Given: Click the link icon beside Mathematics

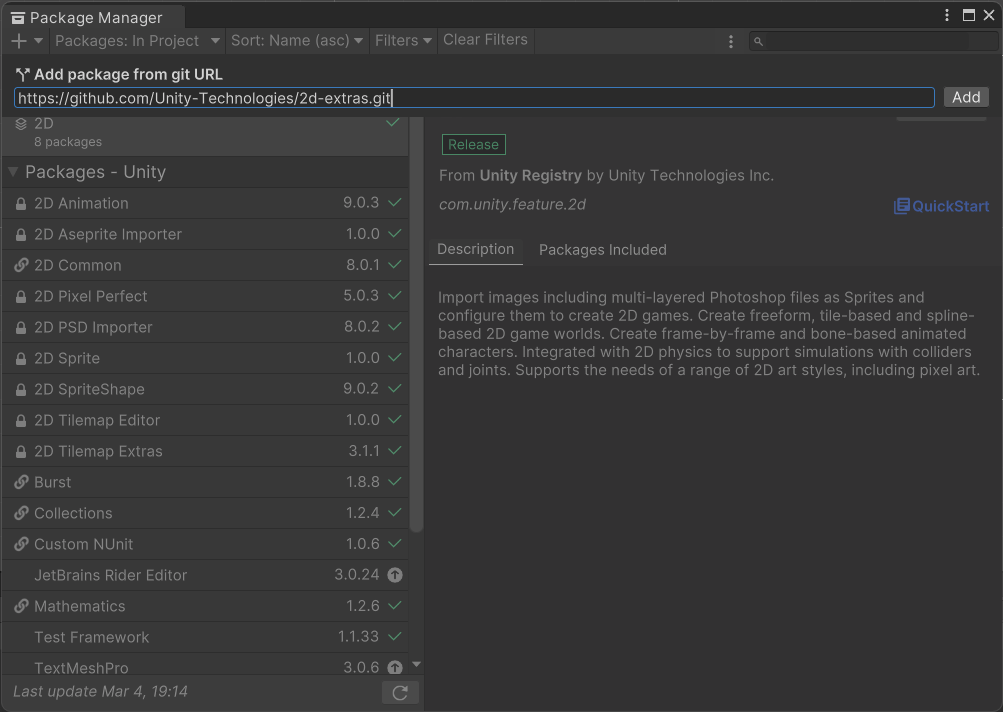Looking at the screenshot, I should 21,606.
